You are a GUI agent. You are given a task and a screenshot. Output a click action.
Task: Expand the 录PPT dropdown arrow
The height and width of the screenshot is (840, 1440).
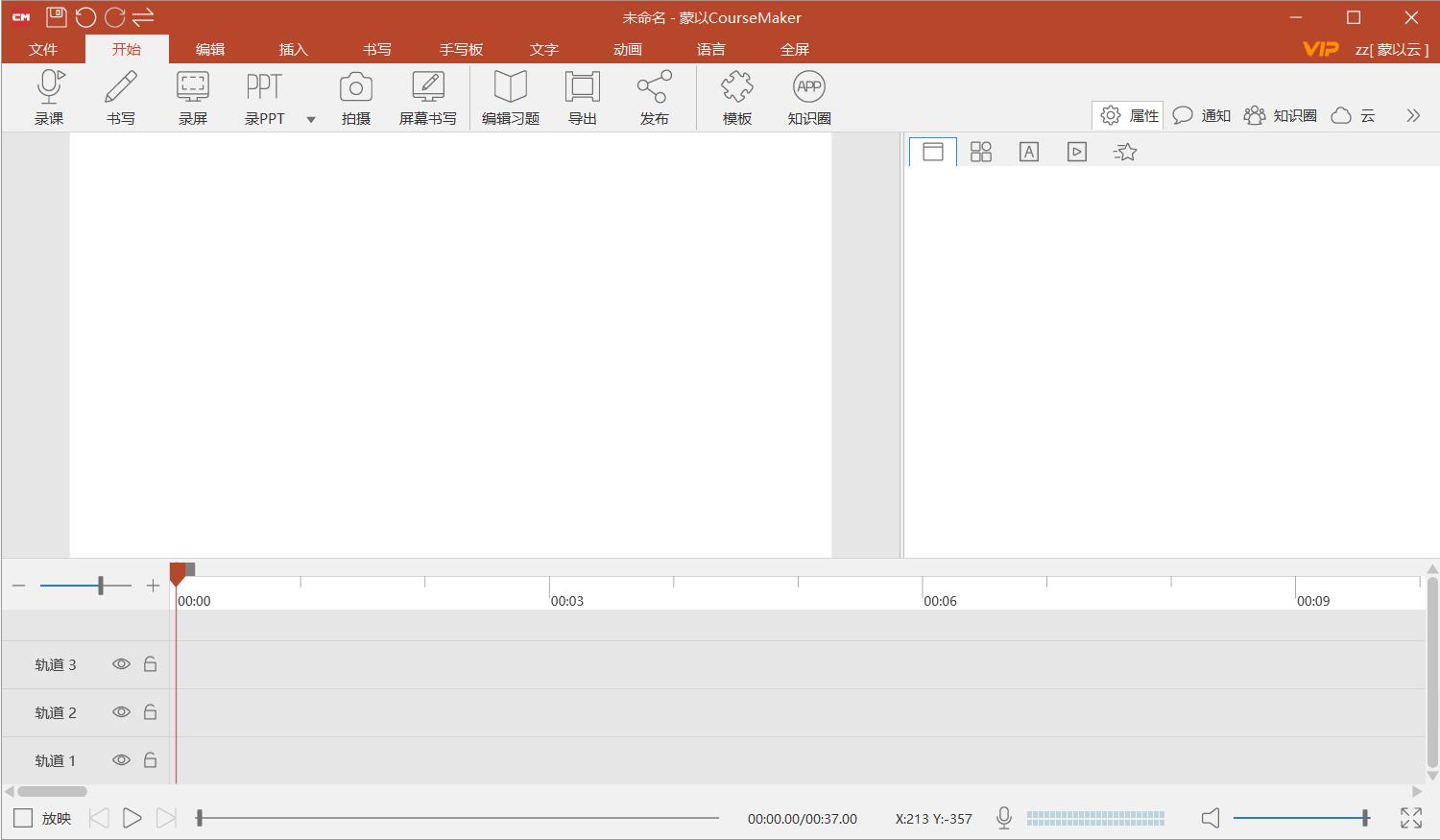[x=311, y=120]
